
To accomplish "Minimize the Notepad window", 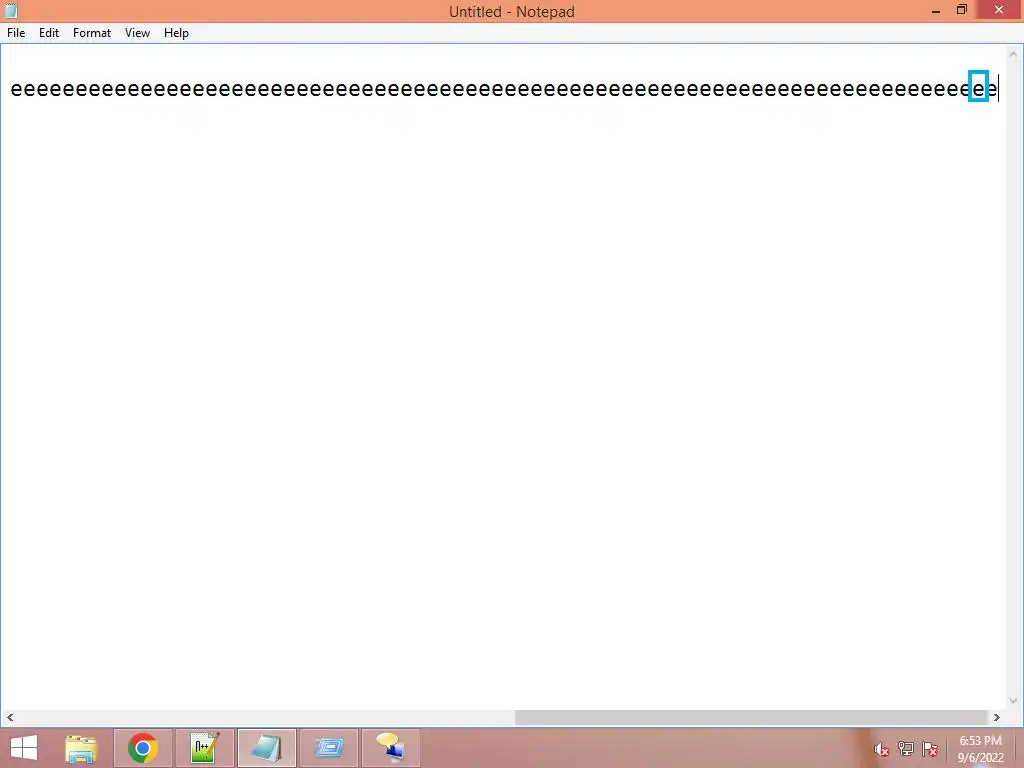I will tap(936, 10).
